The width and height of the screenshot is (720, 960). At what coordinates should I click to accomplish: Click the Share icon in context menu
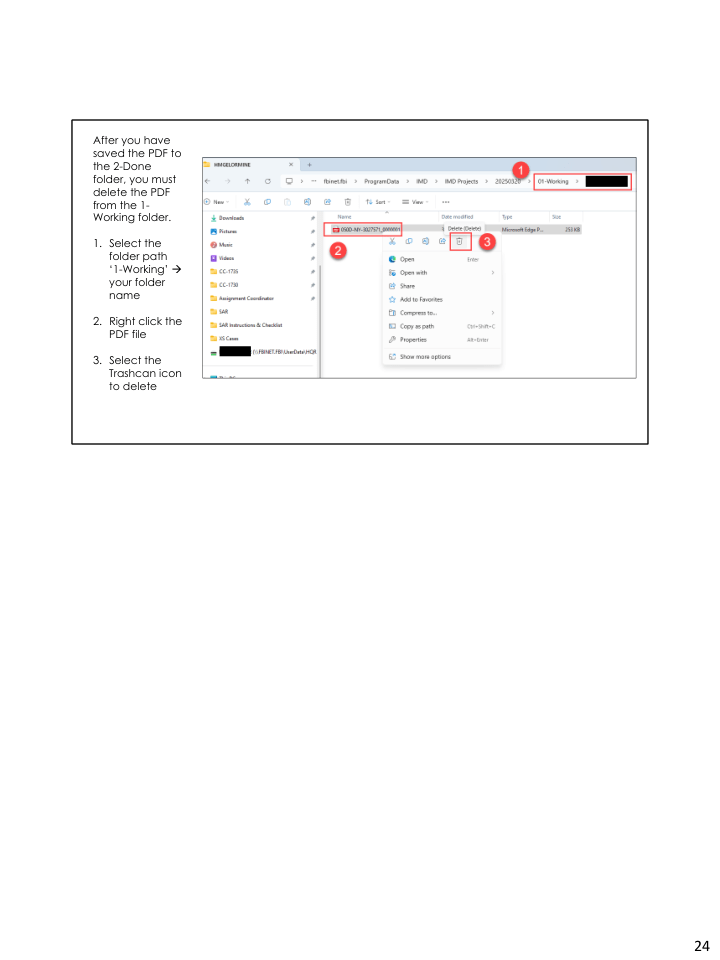[x=442, y=241]
